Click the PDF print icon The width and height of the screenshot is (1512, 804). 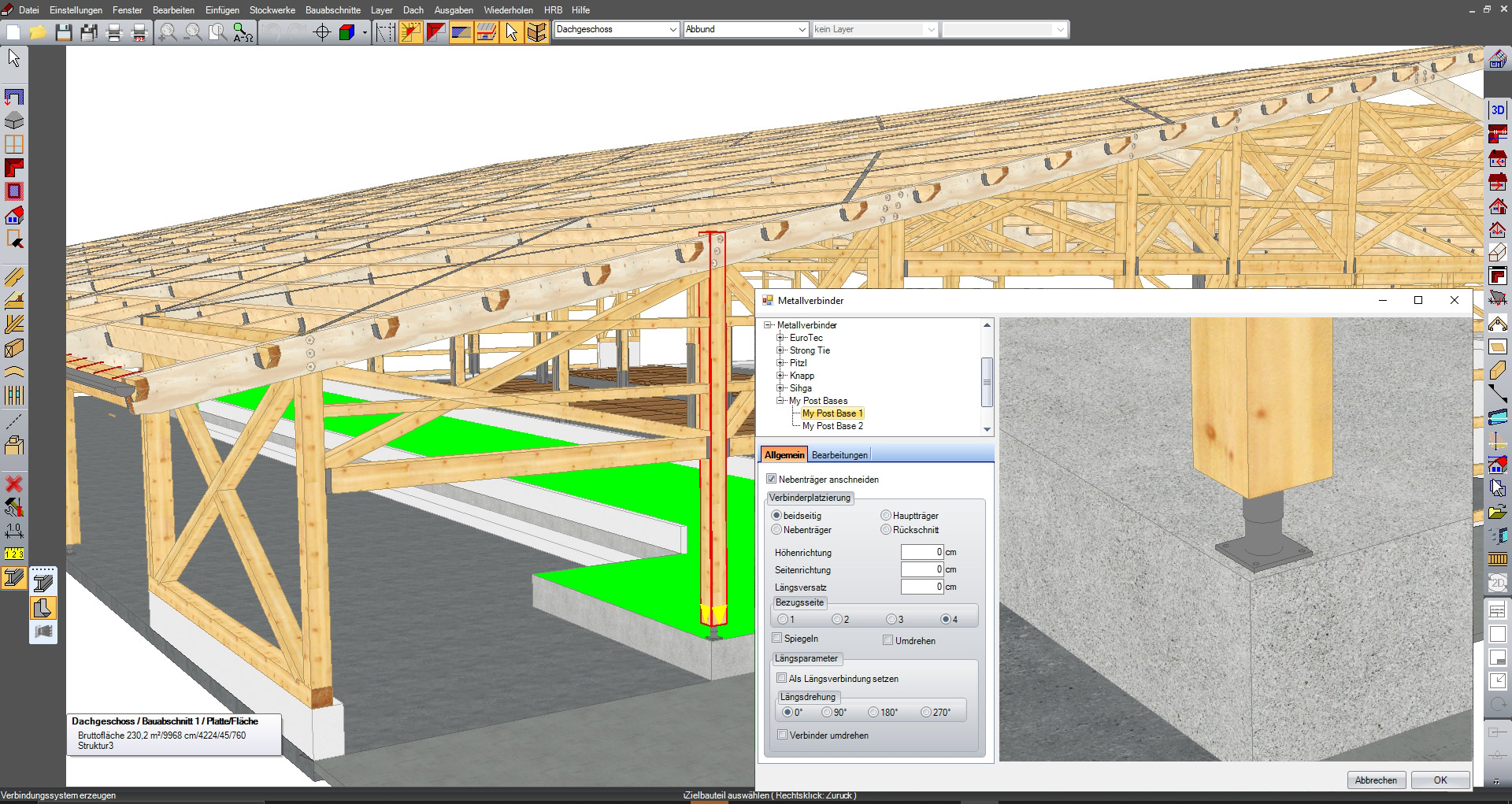pos(139,32)
